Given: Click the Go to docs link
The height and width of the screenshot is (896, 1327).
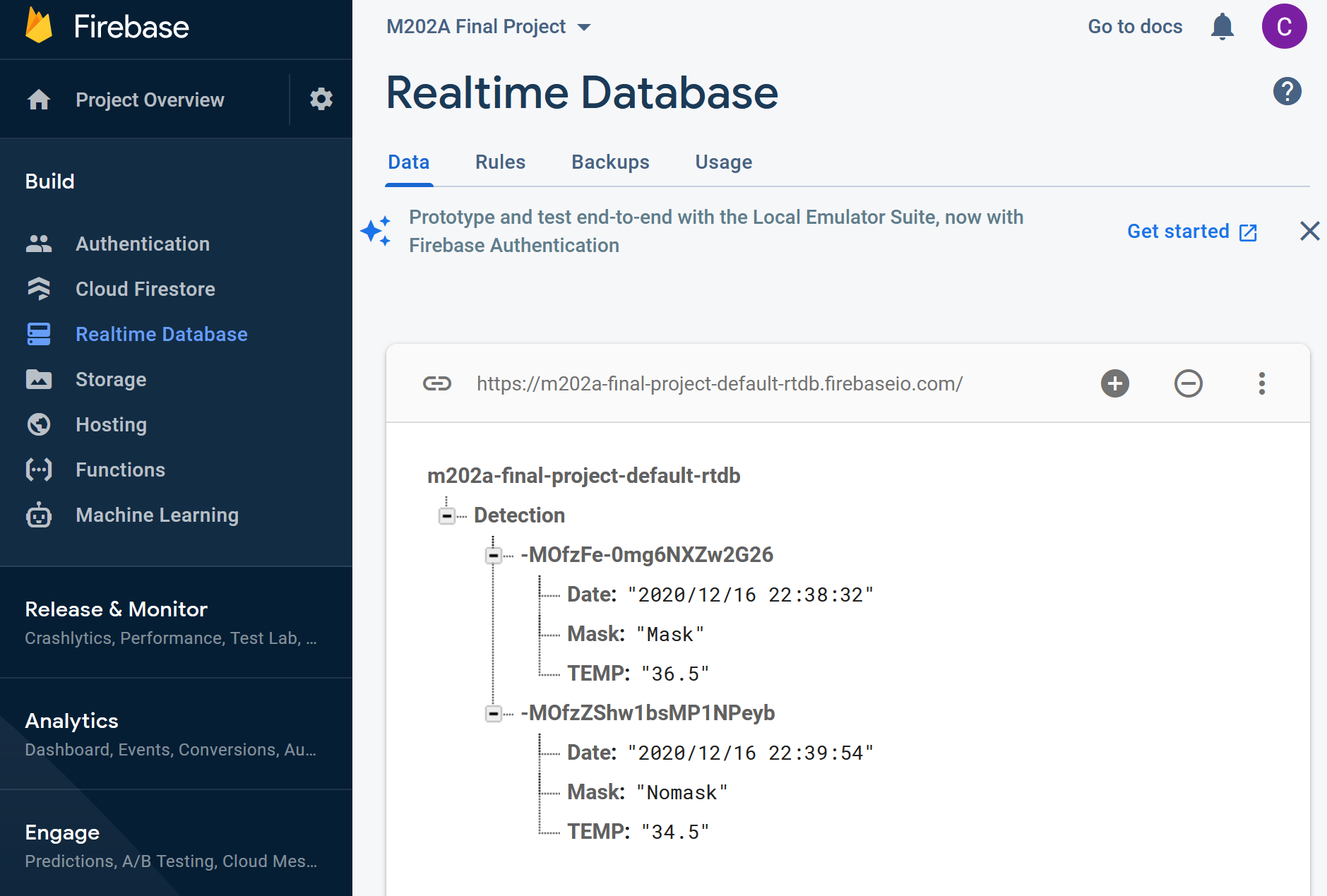Looking at the screenshot, I should 1135,27.
